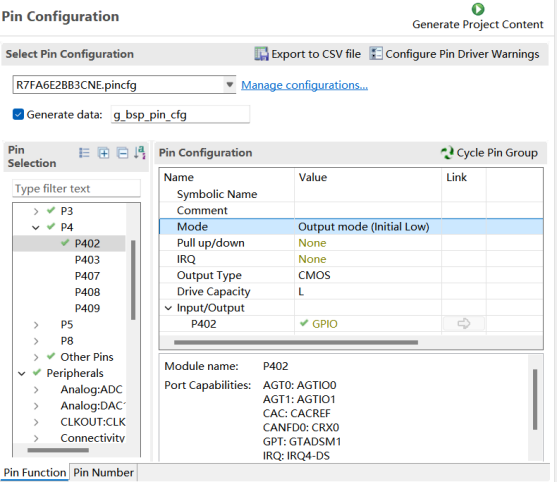Screen dimensions: 558x483
Task: Click the sort alphabetically icon
Action: tap(140, 153)
